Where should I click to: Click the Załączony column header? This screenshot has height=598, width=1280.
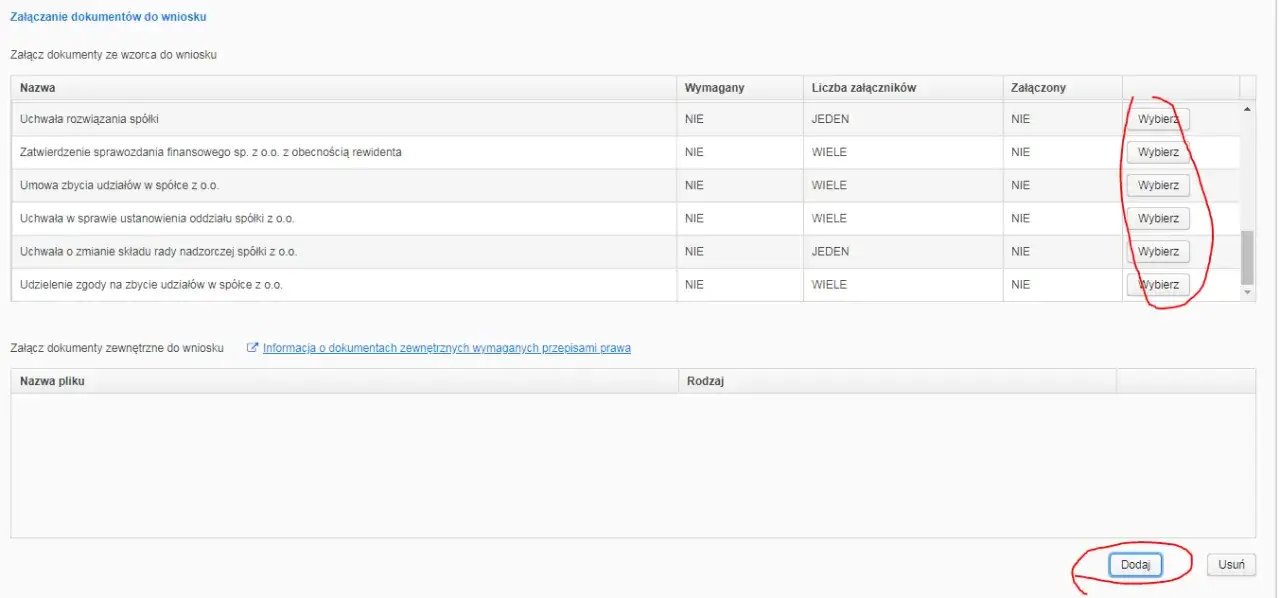pos(1062,88)
